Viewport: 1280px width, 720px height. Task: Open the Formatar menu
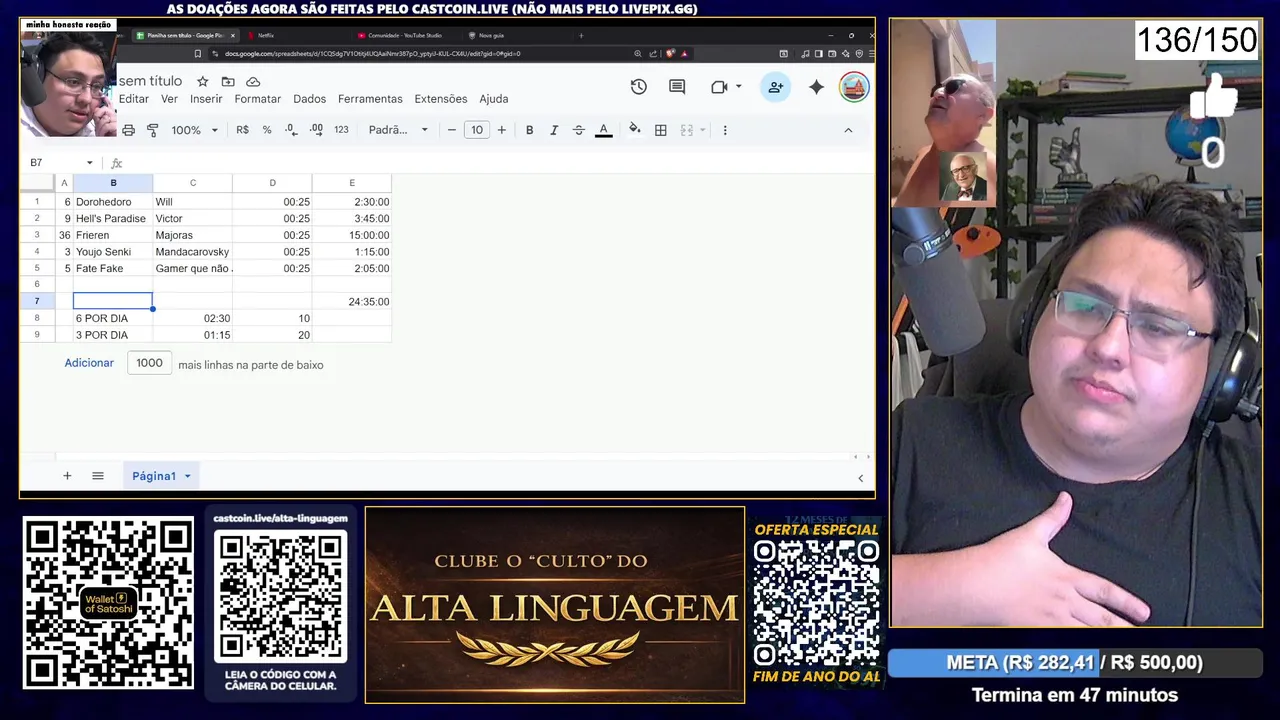coord(257,99)
